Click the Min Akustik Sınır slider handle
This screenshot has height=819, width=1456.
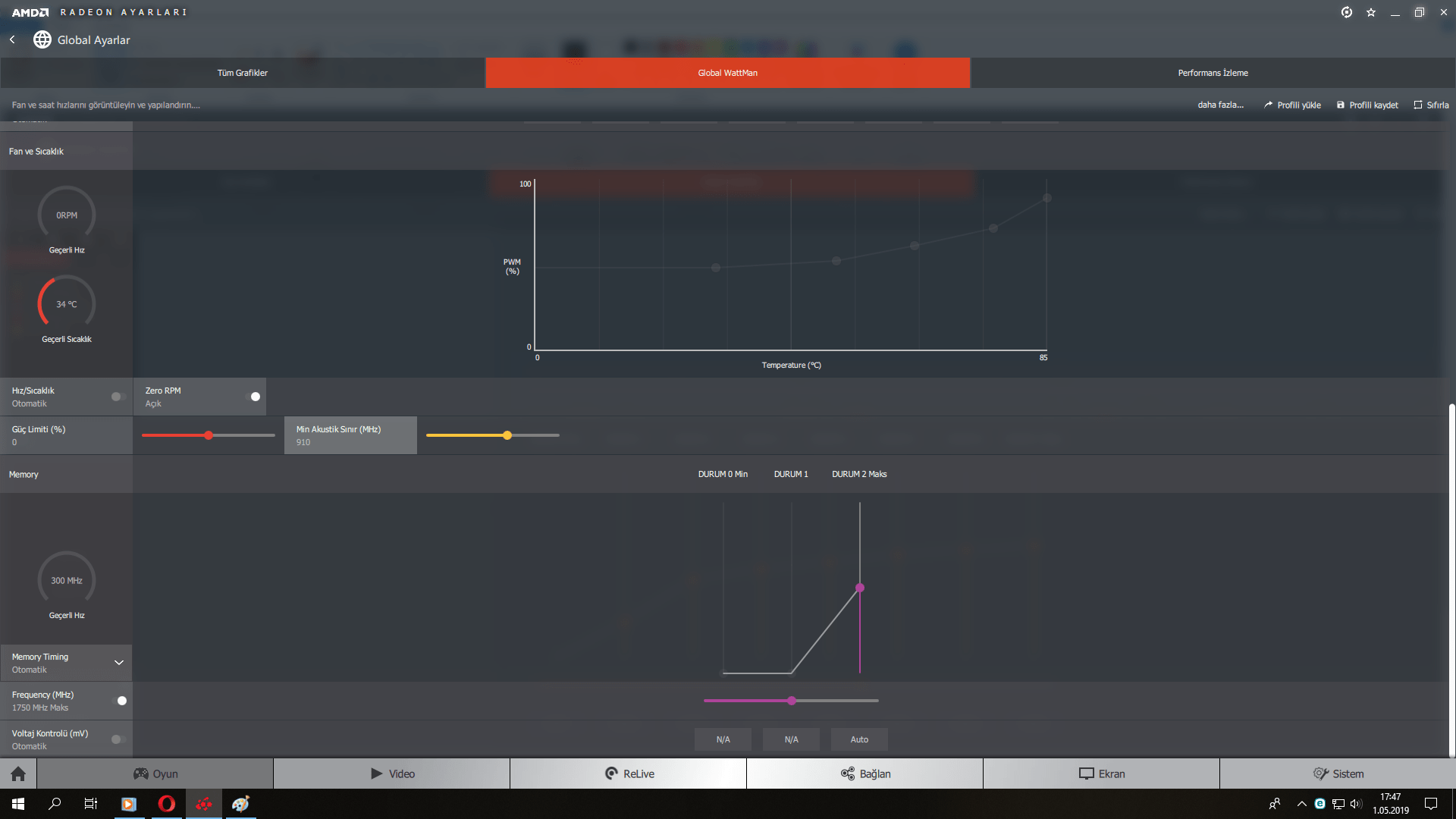[x=507, y=435]
